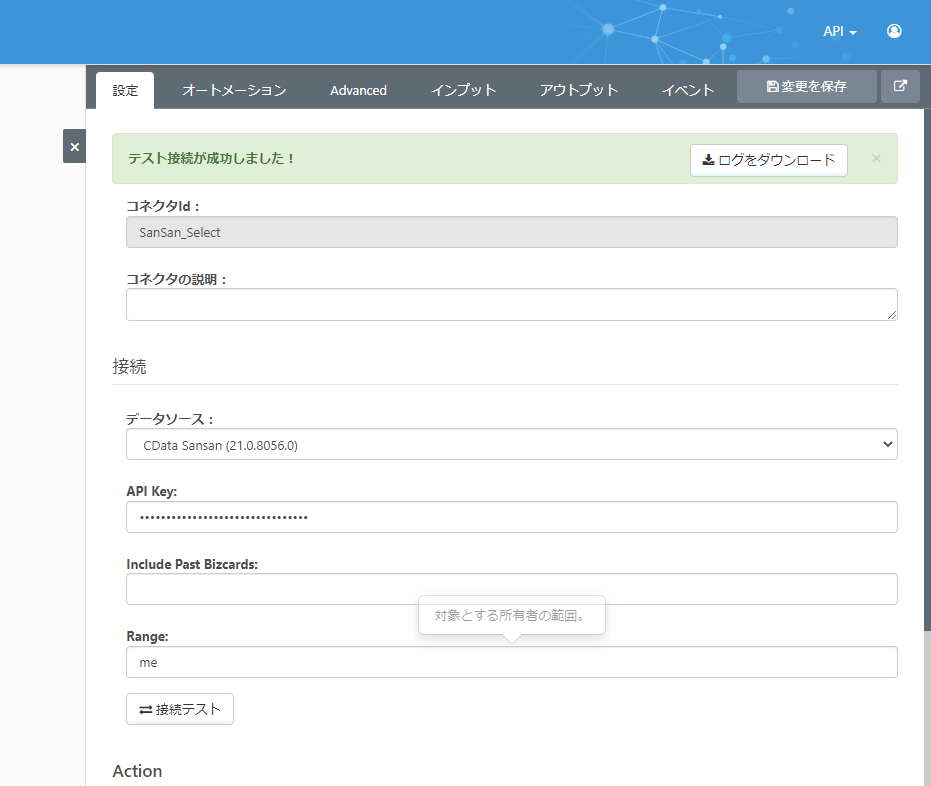The height and width of the screenshot is (786, 931).
Task: Dismiss the test connection success alert
Action: (876, 159)
